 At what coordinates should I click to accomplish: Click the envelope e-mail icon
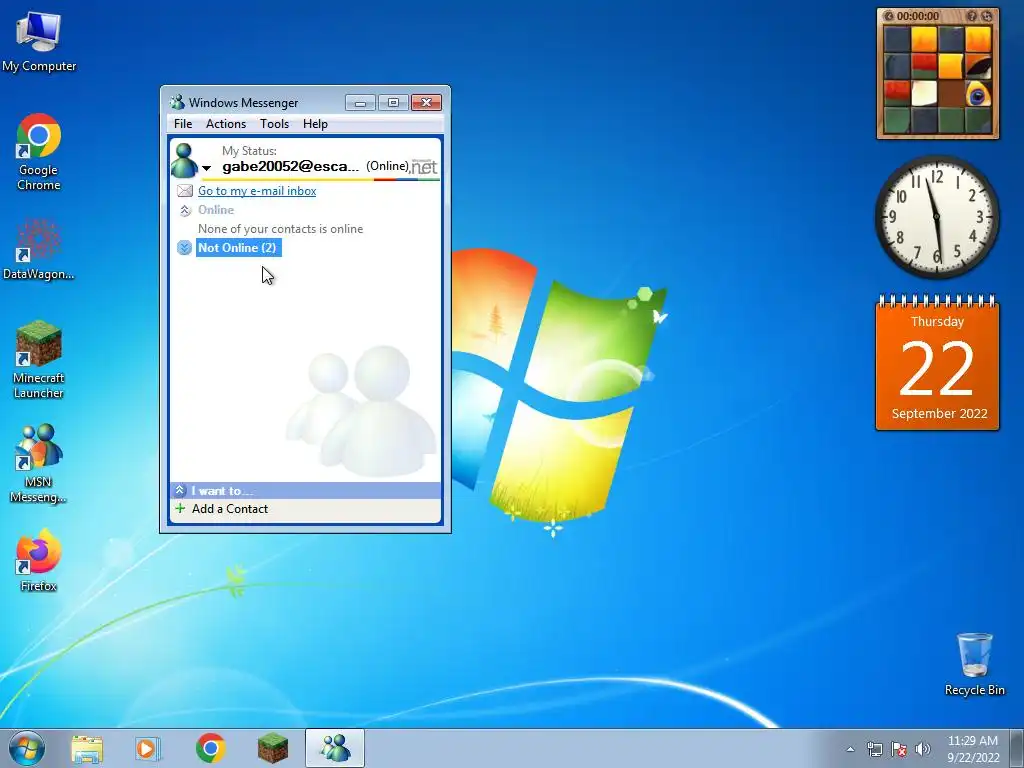point(185,191)
